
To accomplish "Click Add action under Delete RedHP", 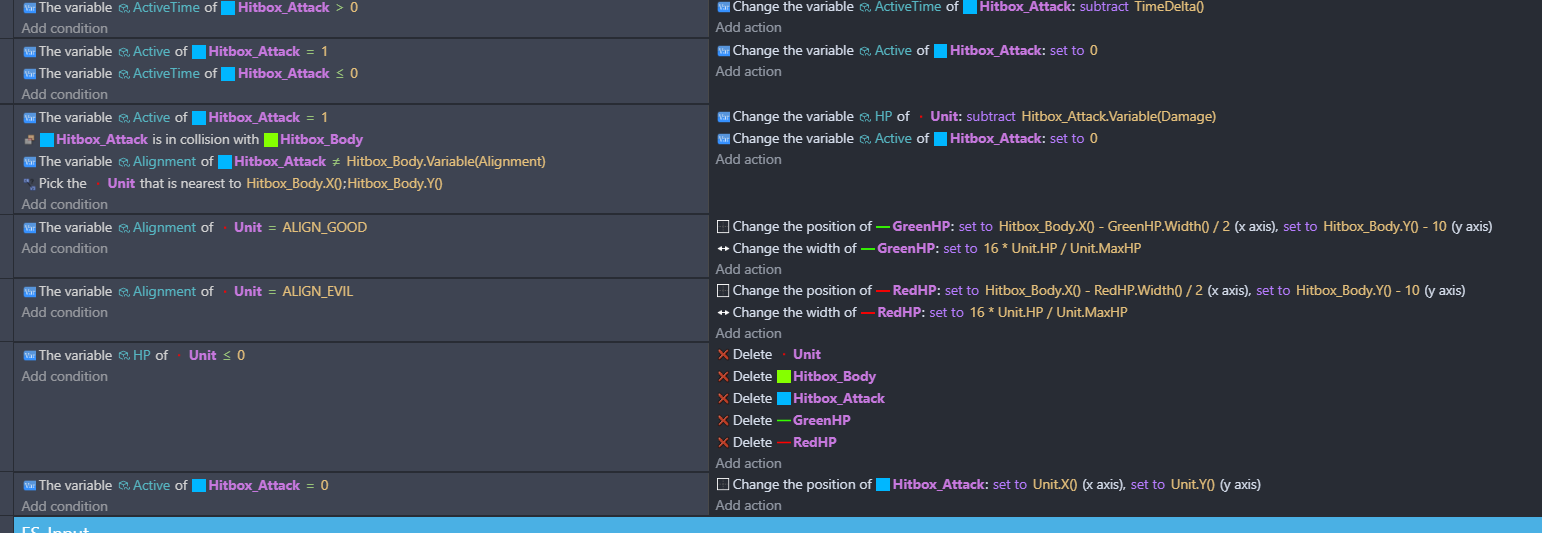I will pyautogui.click(x=749, y=463).
